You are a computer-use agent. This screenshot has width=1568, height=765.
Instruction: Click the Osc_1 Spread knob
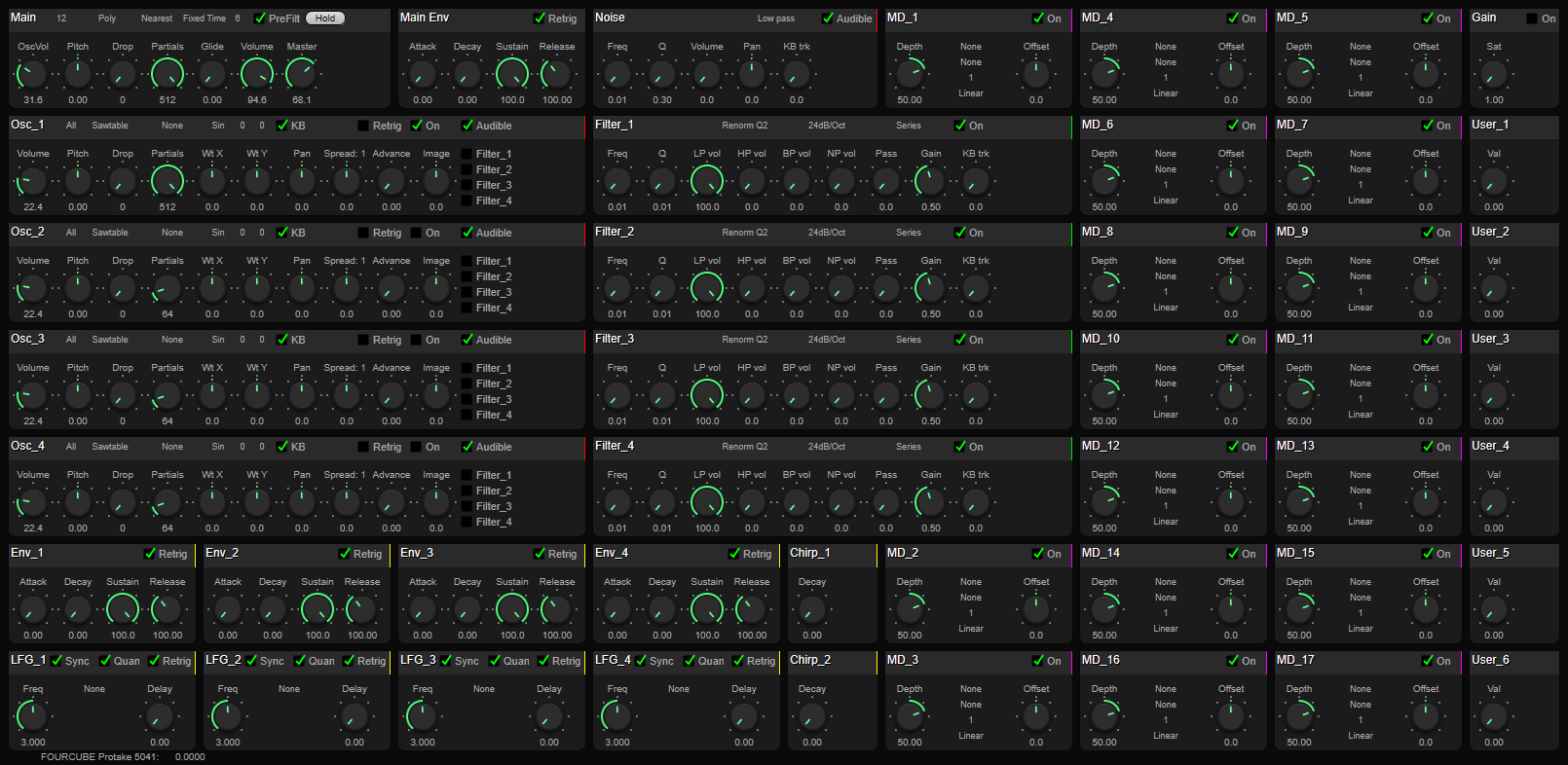347,180
